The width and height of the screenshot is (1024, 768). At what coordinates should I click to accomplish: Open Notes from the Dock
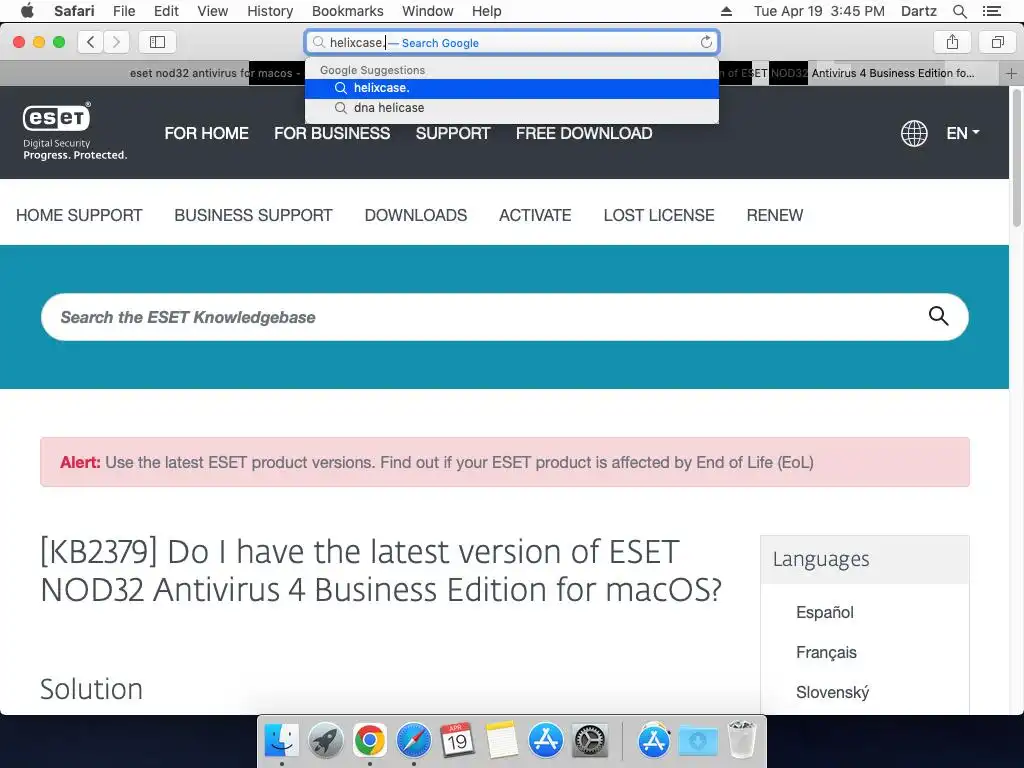(x=502, y=741)
